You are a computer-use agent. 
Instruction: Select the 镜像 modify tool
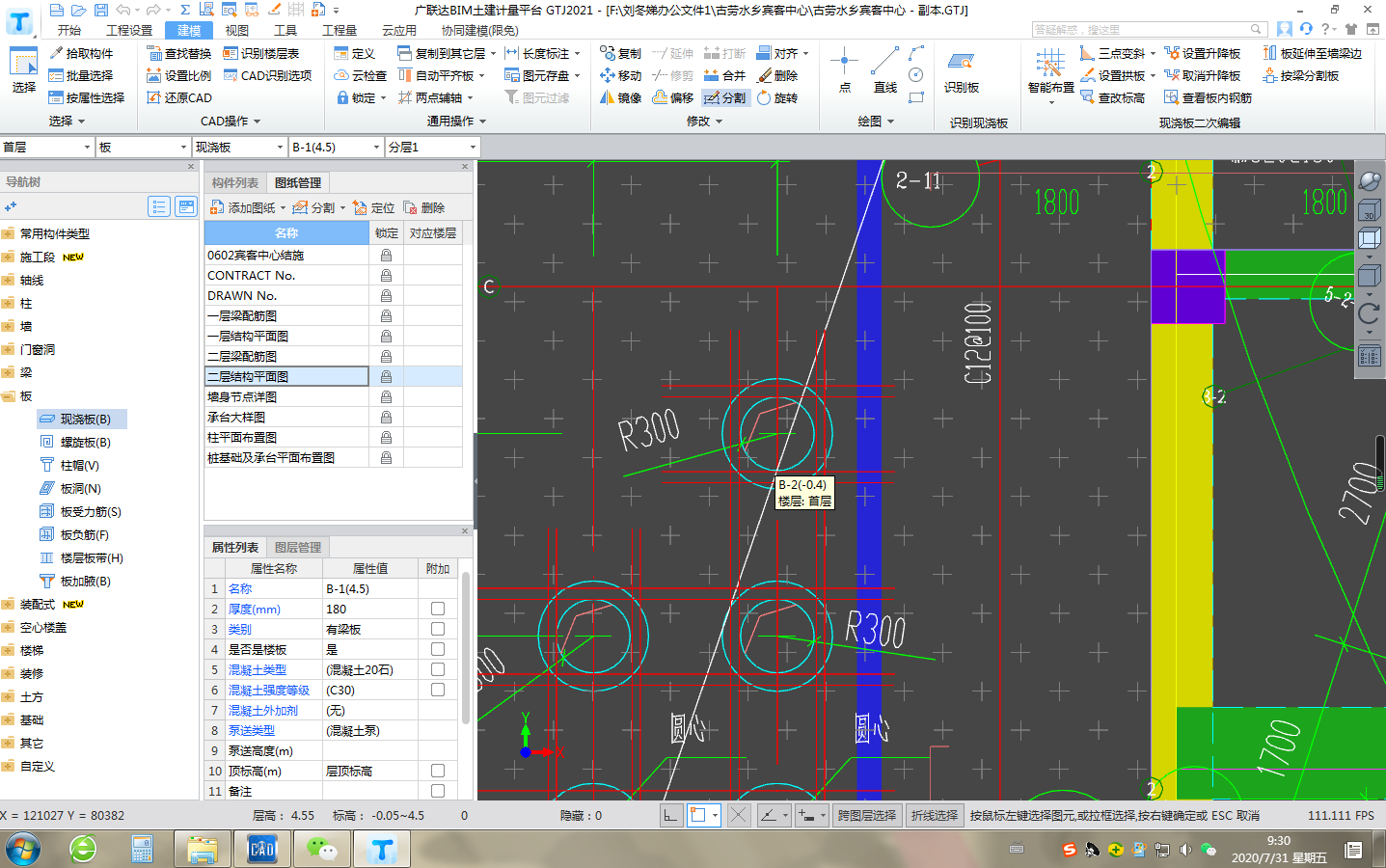(x=620, y=97)
